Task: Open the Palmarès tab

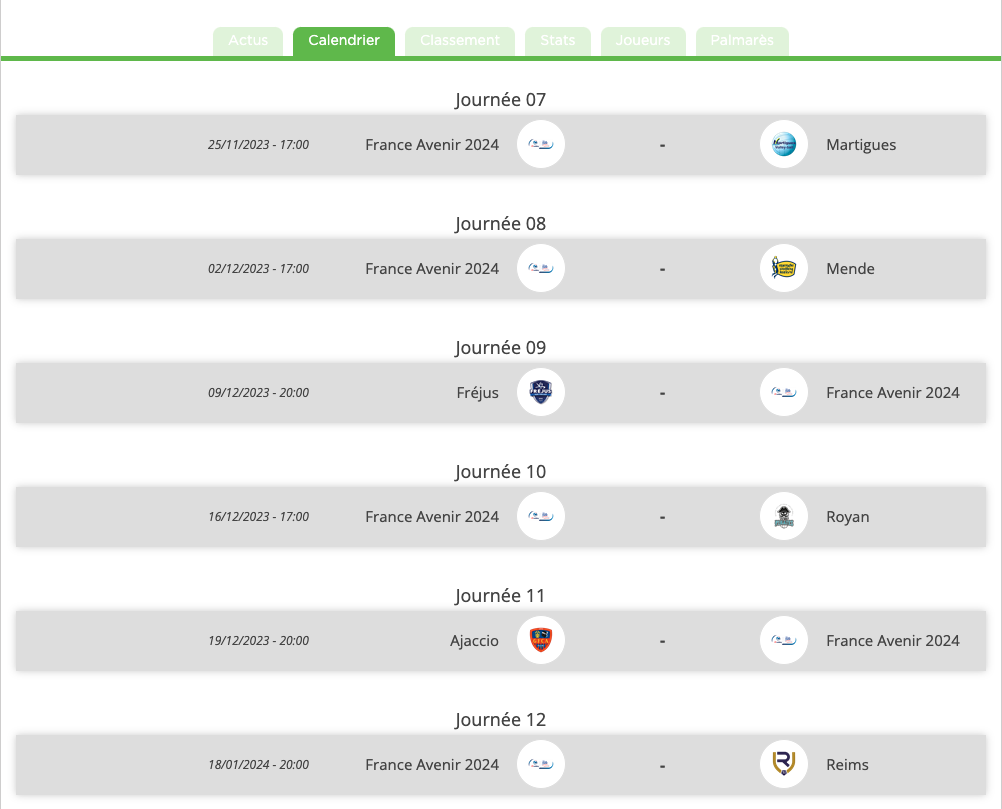Action: point(742,41)
